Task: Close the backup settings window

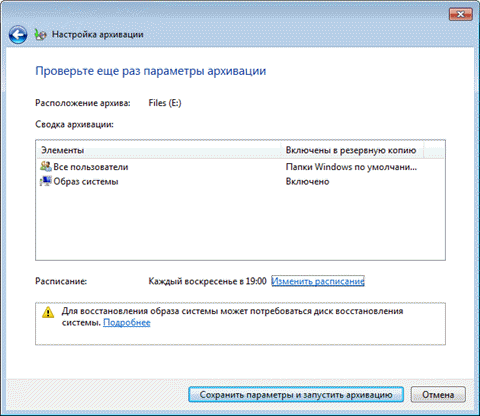Action: [460, 14]
